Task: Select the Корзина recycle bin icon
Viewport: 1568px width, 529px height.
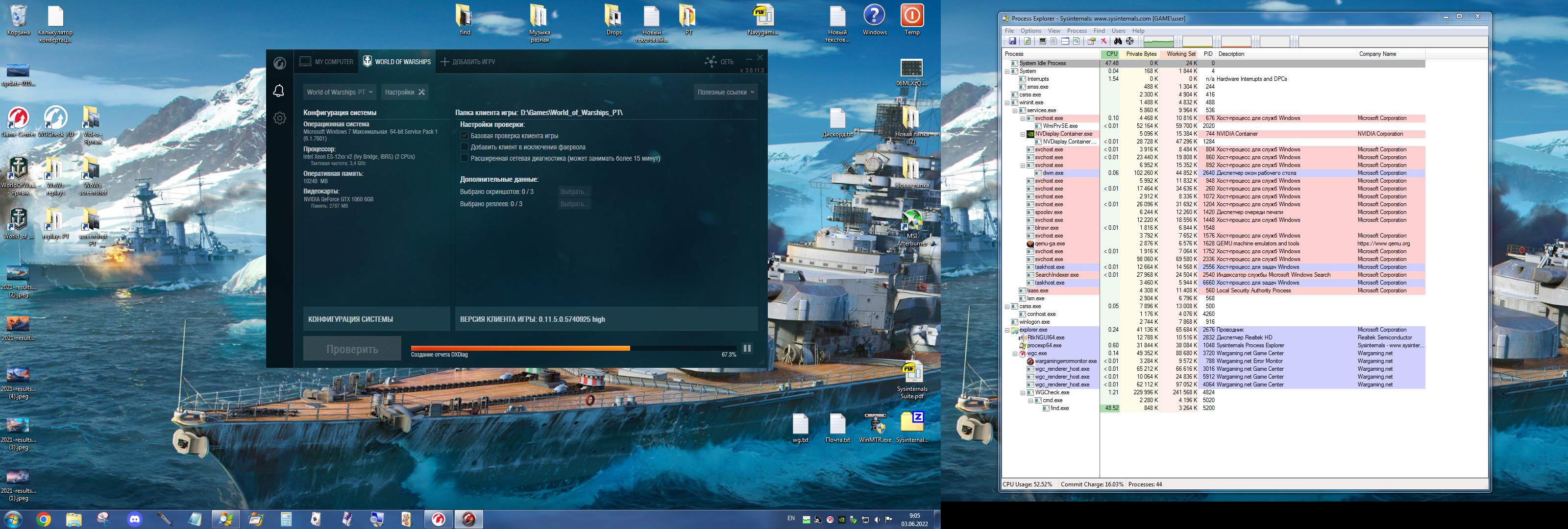Action: 18,20
